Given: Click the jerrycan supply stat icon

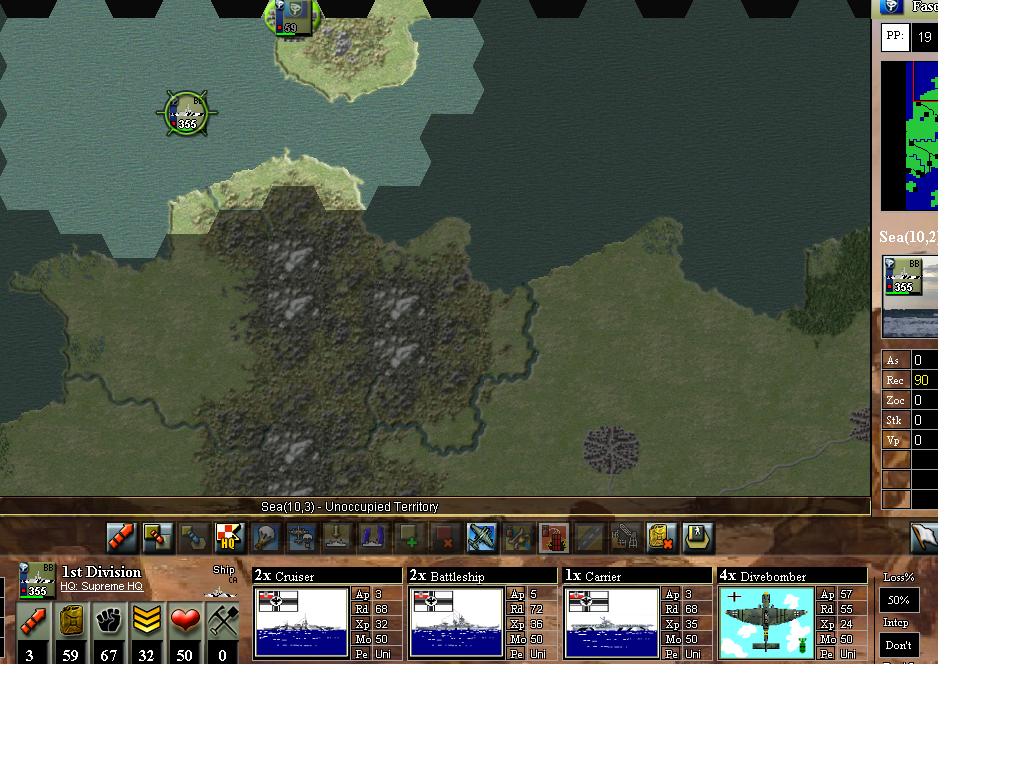Looking at the screenshot, I should pyautogui.click(x=71, y=621).
